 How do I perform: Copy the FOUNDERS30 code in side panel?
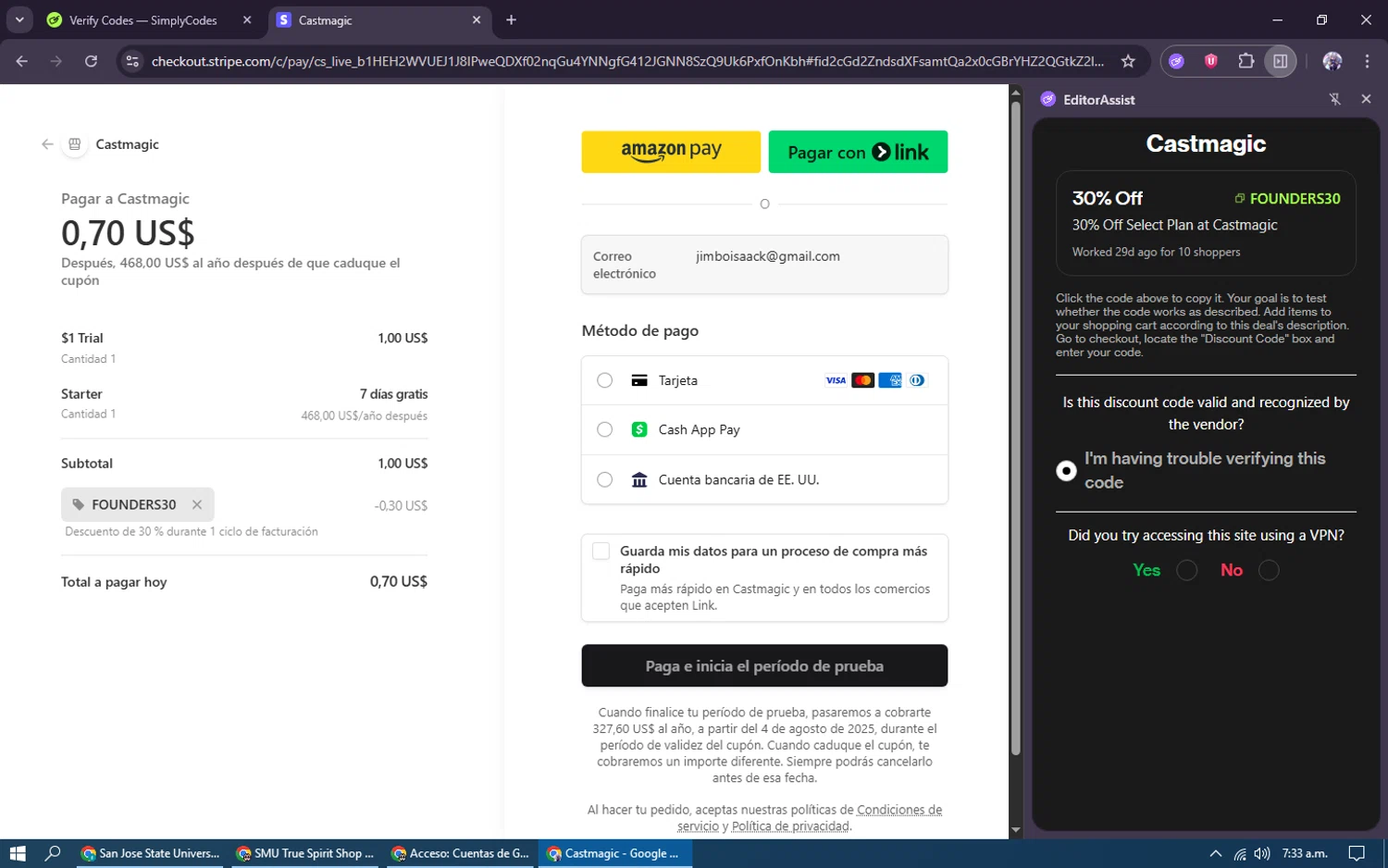[1287, 198]
